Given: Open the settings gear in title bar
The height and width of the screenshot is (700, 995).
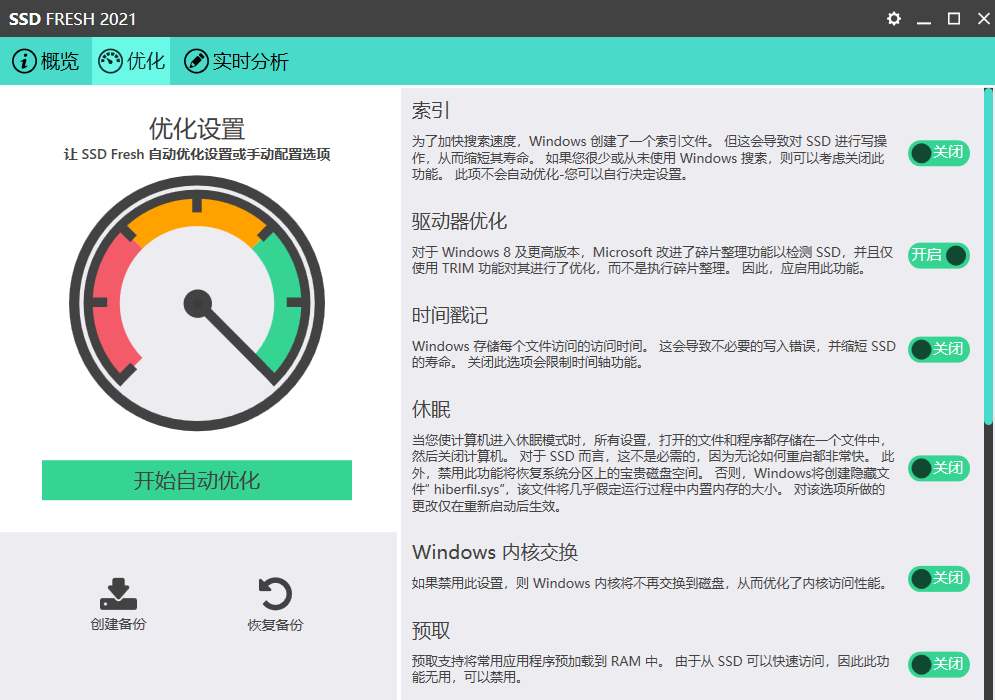Looking at the screenshot, I should pyautogui.click(x=893, y=18).
